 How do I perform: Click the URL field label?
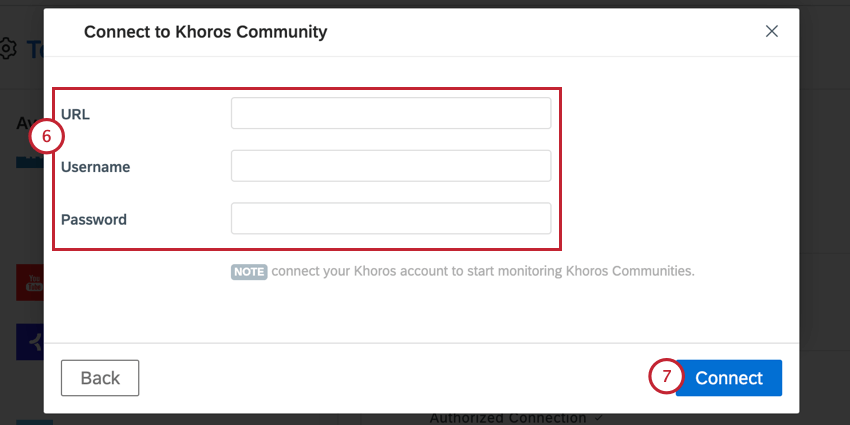pos(75,114)
